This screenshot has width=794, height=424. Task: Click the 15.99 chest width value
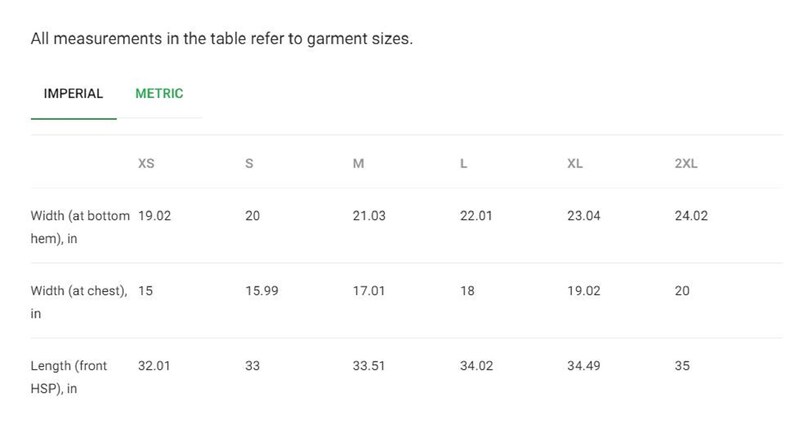click(x=262, y=291)
